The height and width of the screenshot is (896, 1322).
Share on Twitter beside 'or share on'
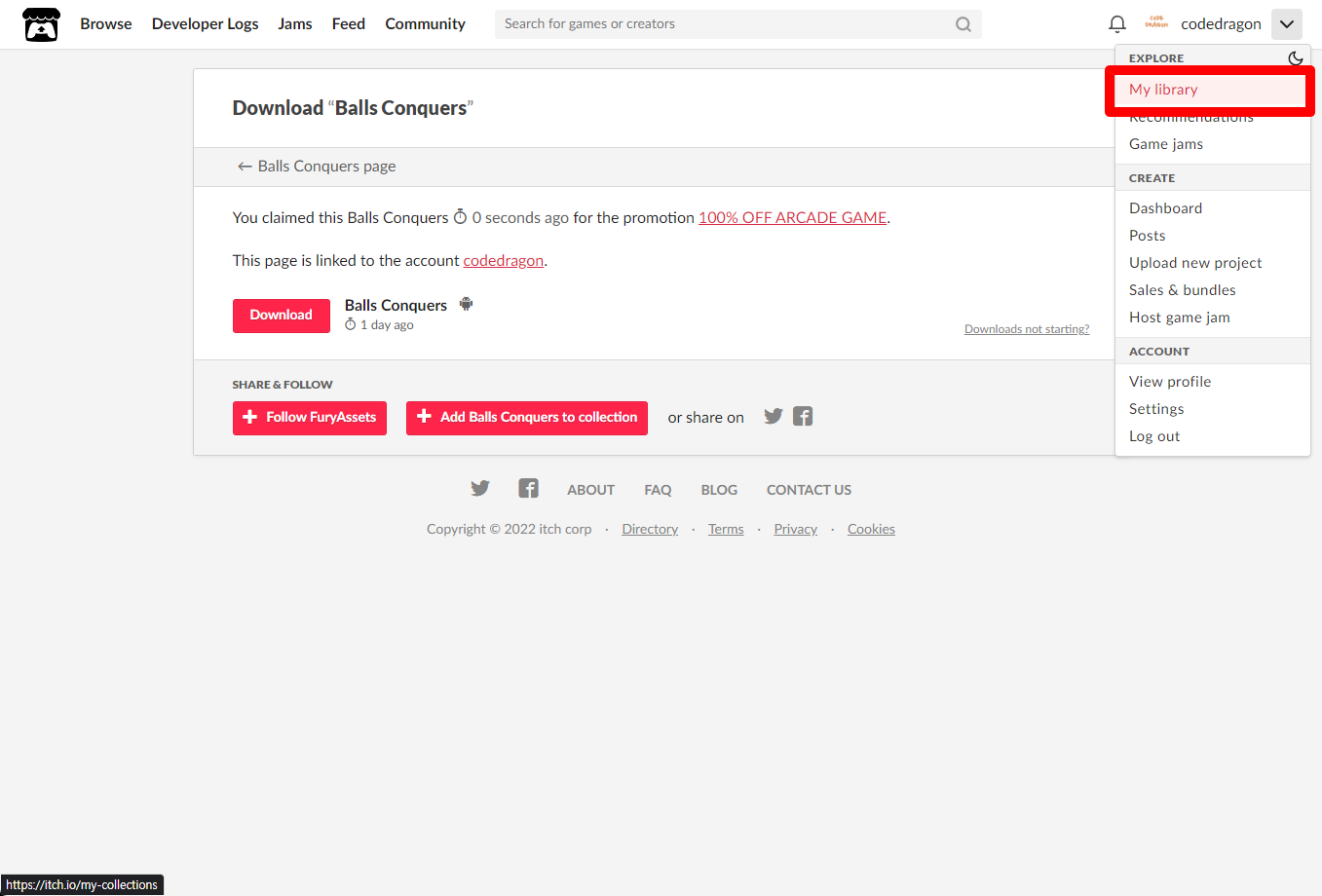click(774, 417)
